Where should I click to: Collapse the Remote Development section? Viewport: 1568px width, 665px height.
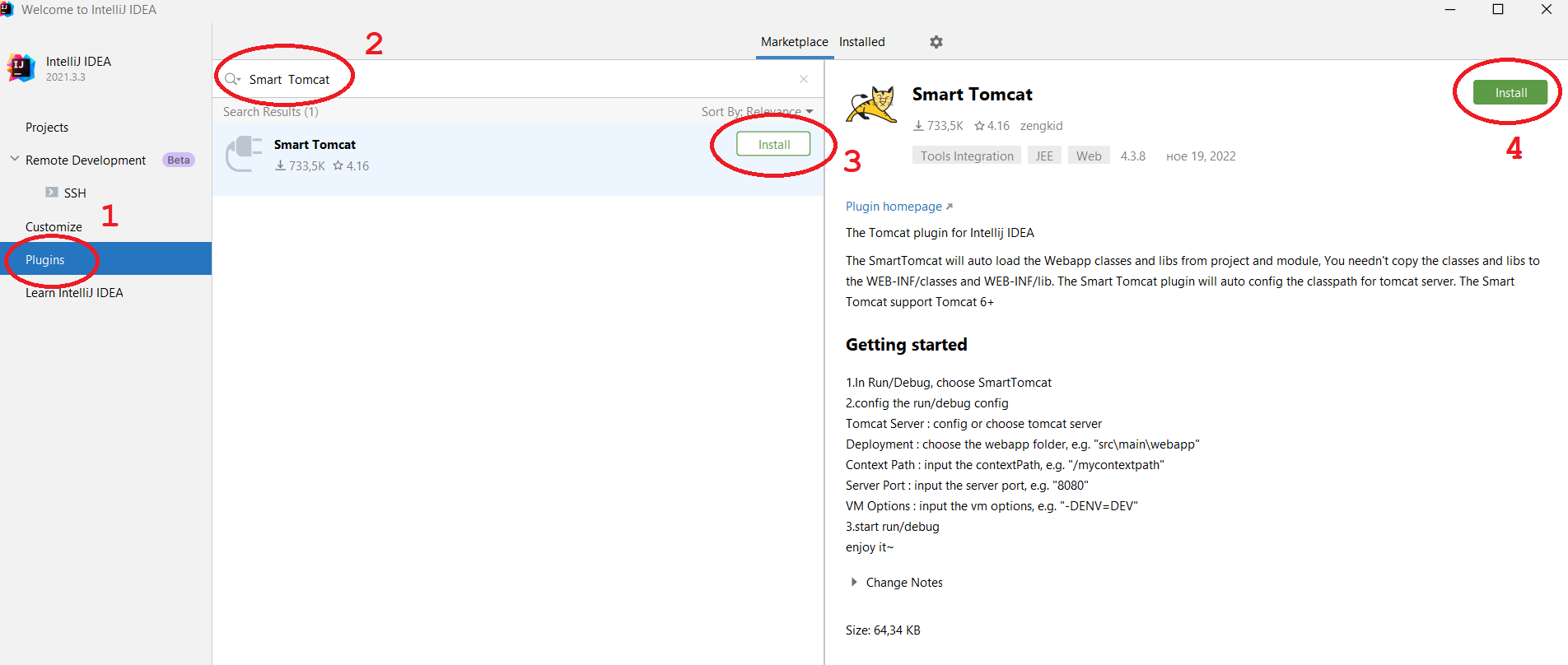(x=14, y=159)
